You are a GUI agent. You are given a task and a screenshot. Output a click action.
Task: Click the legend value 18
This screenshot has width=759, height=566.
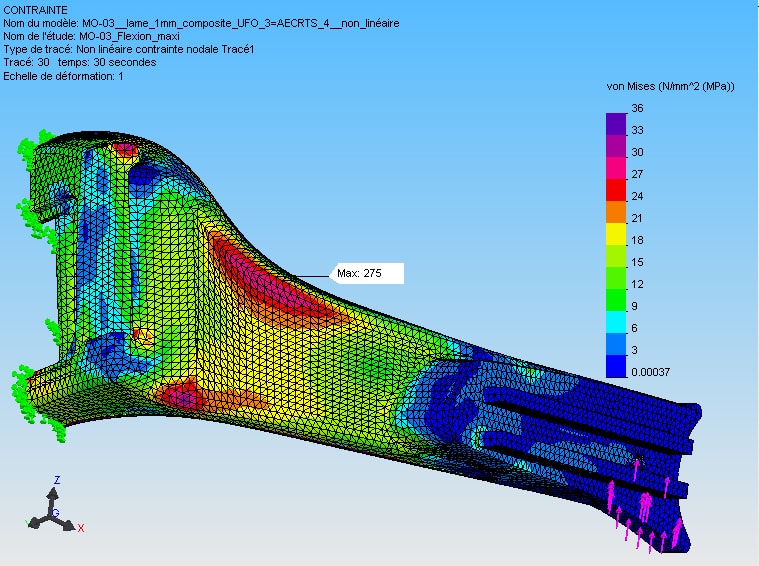637,240
